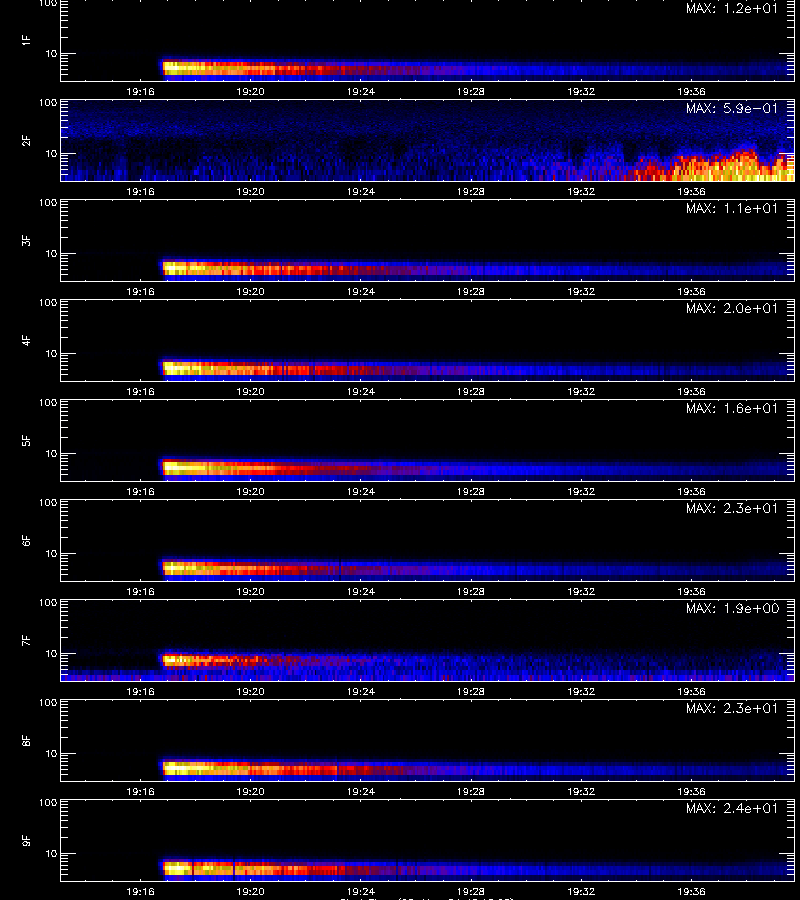Select the MAX: 2.3e+01 annotation in panel 6F
This screenshot has width=800, height=900.
click(x=732, y=508)
